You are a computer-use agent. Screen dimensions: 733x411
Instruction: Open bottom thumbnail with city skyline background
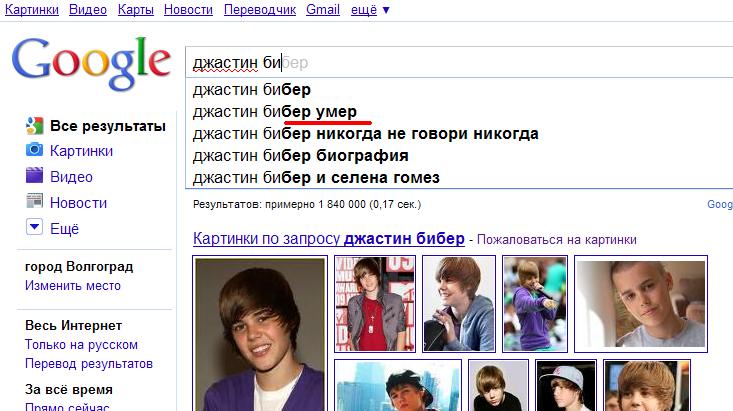point(398,386)
